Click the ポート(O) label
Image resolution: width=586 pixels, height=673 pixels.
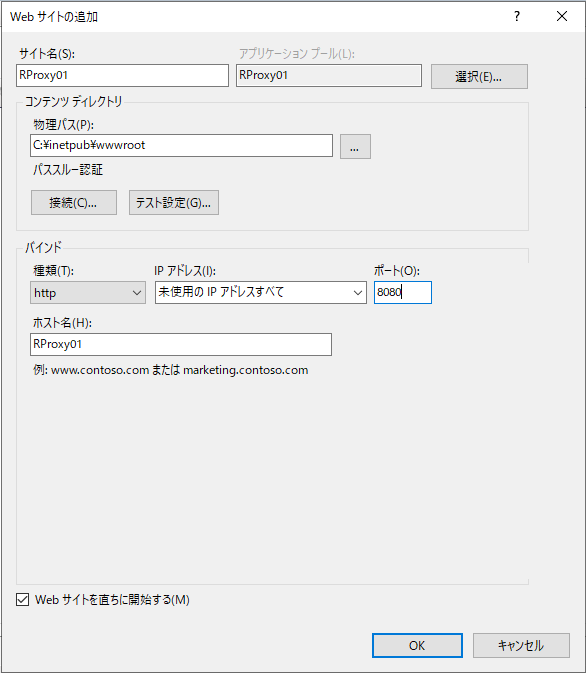coord(397,271)
